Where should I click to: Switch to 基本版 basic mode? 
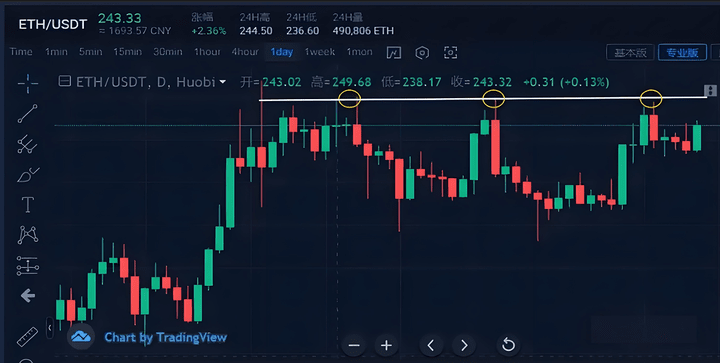[x=630, y=52]
